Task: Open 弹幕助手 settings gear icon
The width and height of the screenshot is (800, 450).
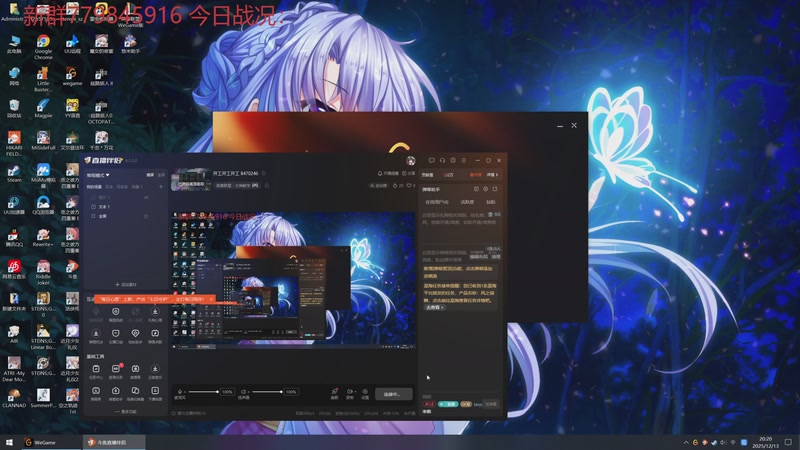Action: pyautogui.click(x=485, y=189)
